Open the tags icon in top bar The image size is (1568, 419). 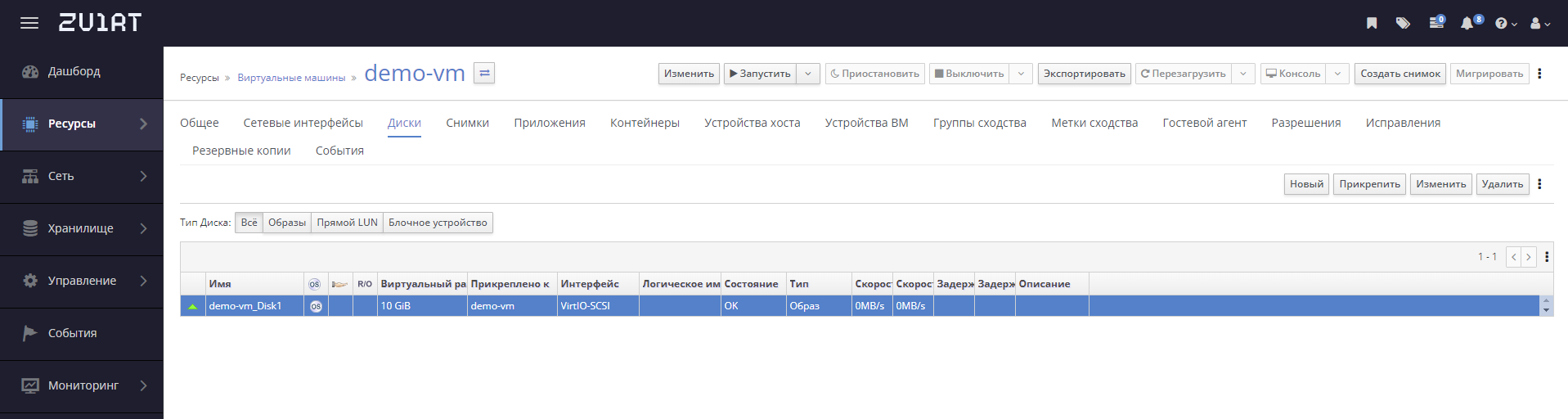(1403, 23)
